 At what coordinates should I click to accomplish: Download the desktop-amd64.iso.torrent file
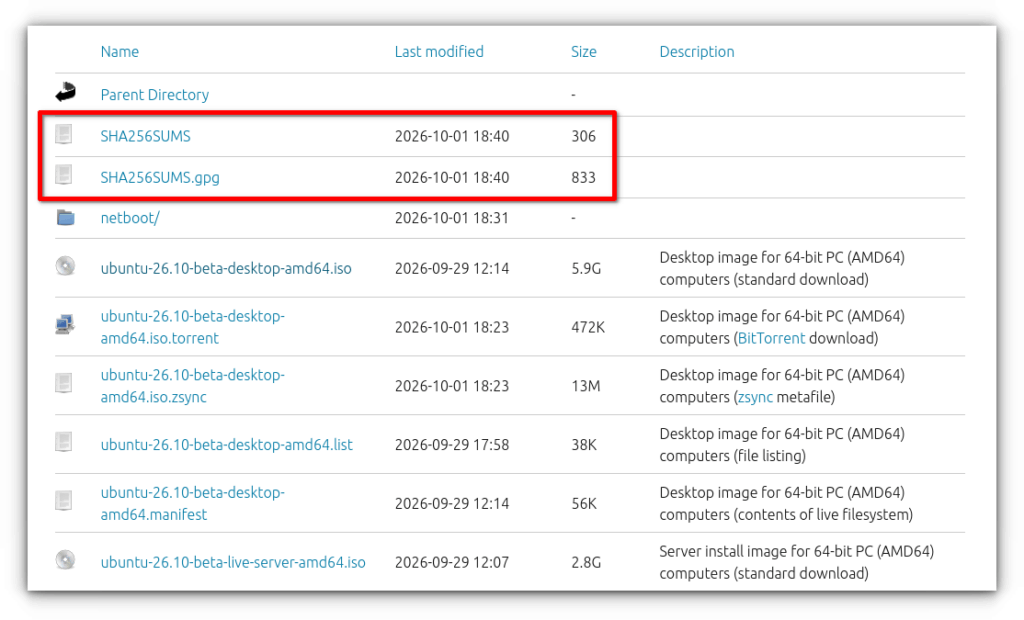[193, 327]
